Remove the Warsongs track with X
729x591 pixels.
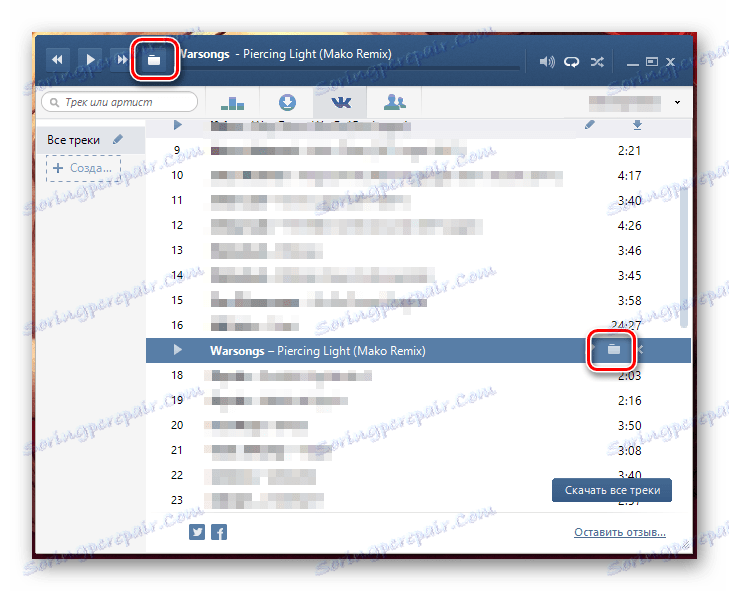[x=641, y=350]
